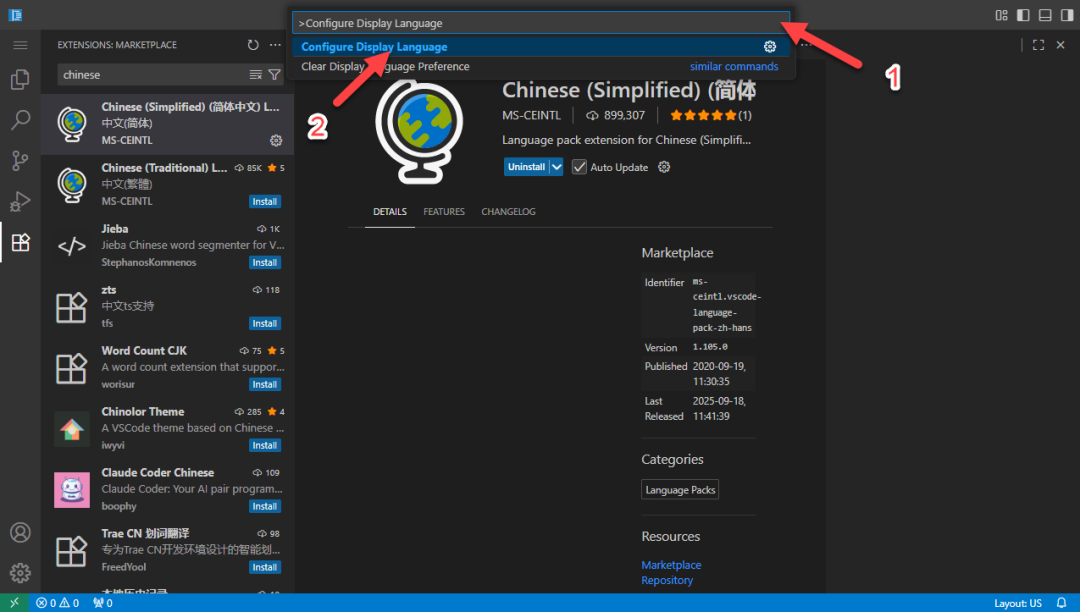Click the Uninstall button
The width and height of the screenshot is (1080, 612).
pyautogui.click(x=526, y=167)
